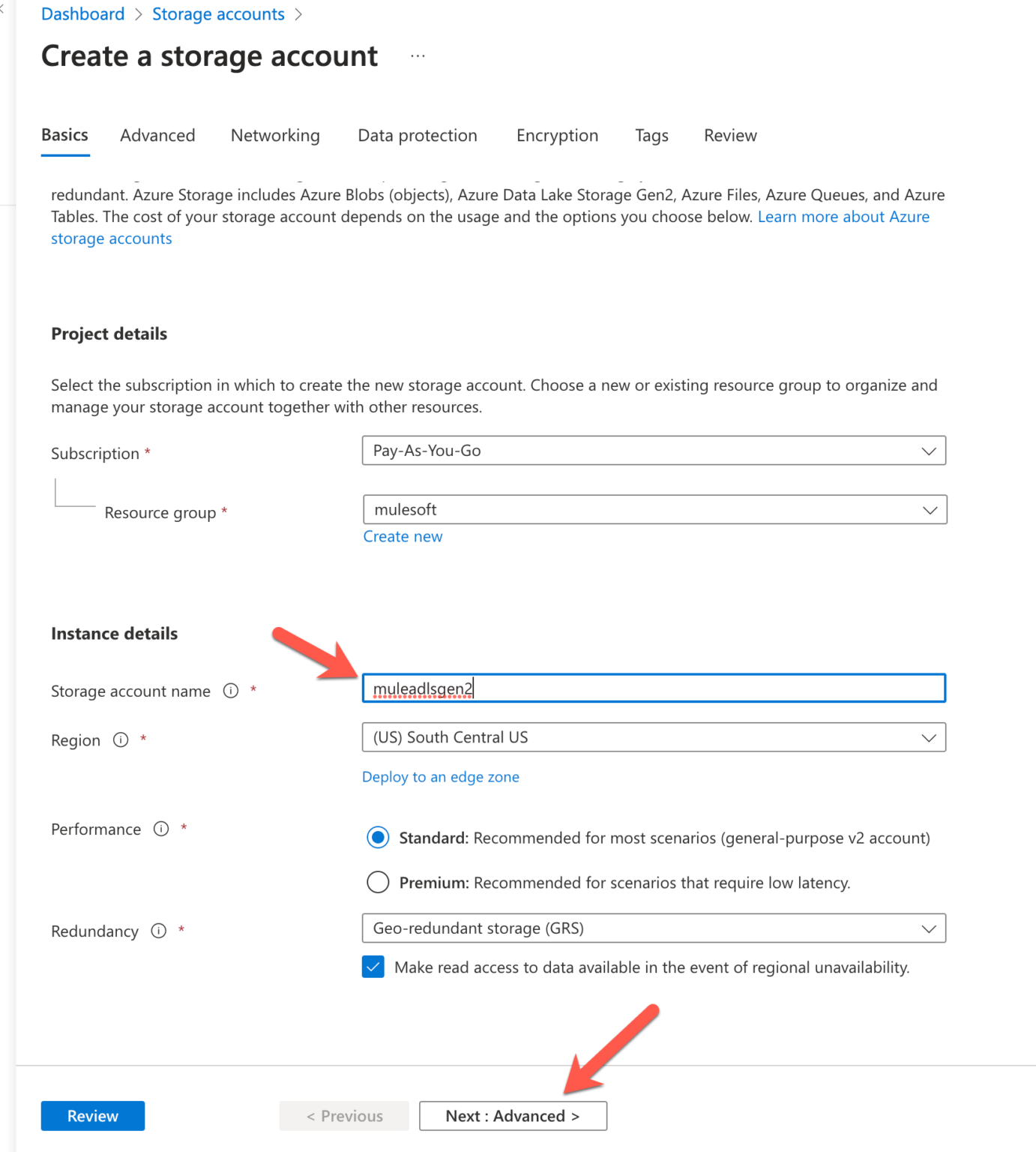
Task: Select the Premium performance option
Action: pyautogui.click(x=379, y=883)
